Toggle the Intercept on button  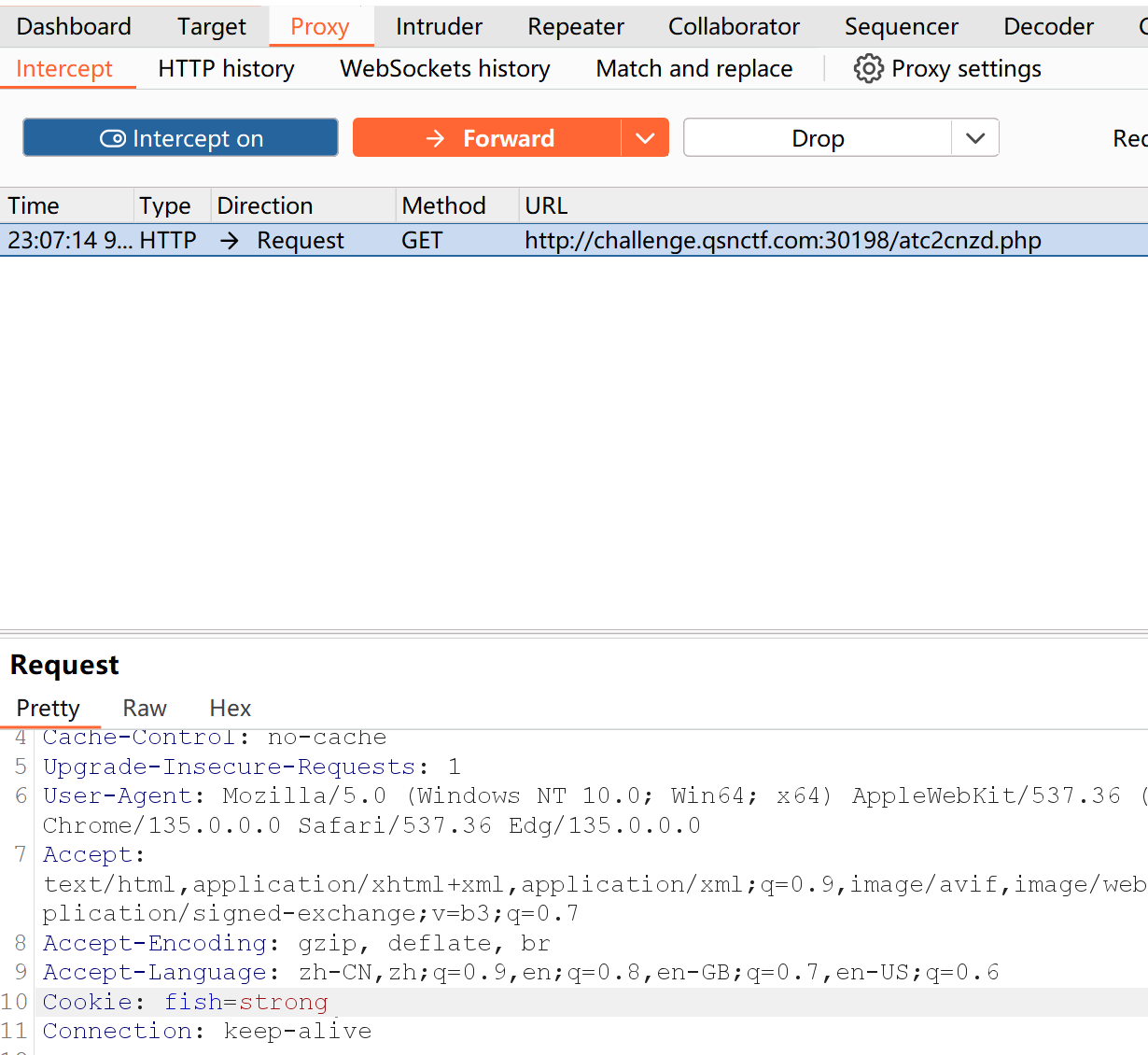coord(180,137)
